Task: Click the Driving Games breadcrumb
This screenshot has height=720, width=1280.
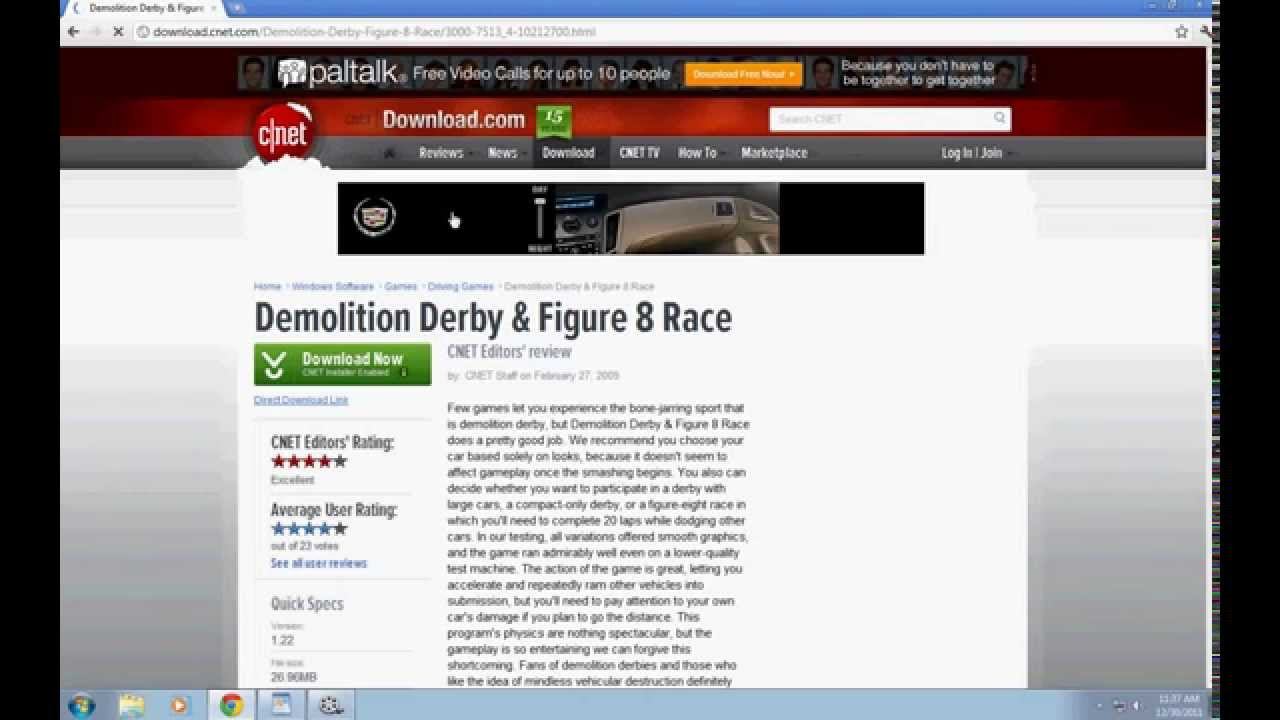Action: [x=460, y=287]
